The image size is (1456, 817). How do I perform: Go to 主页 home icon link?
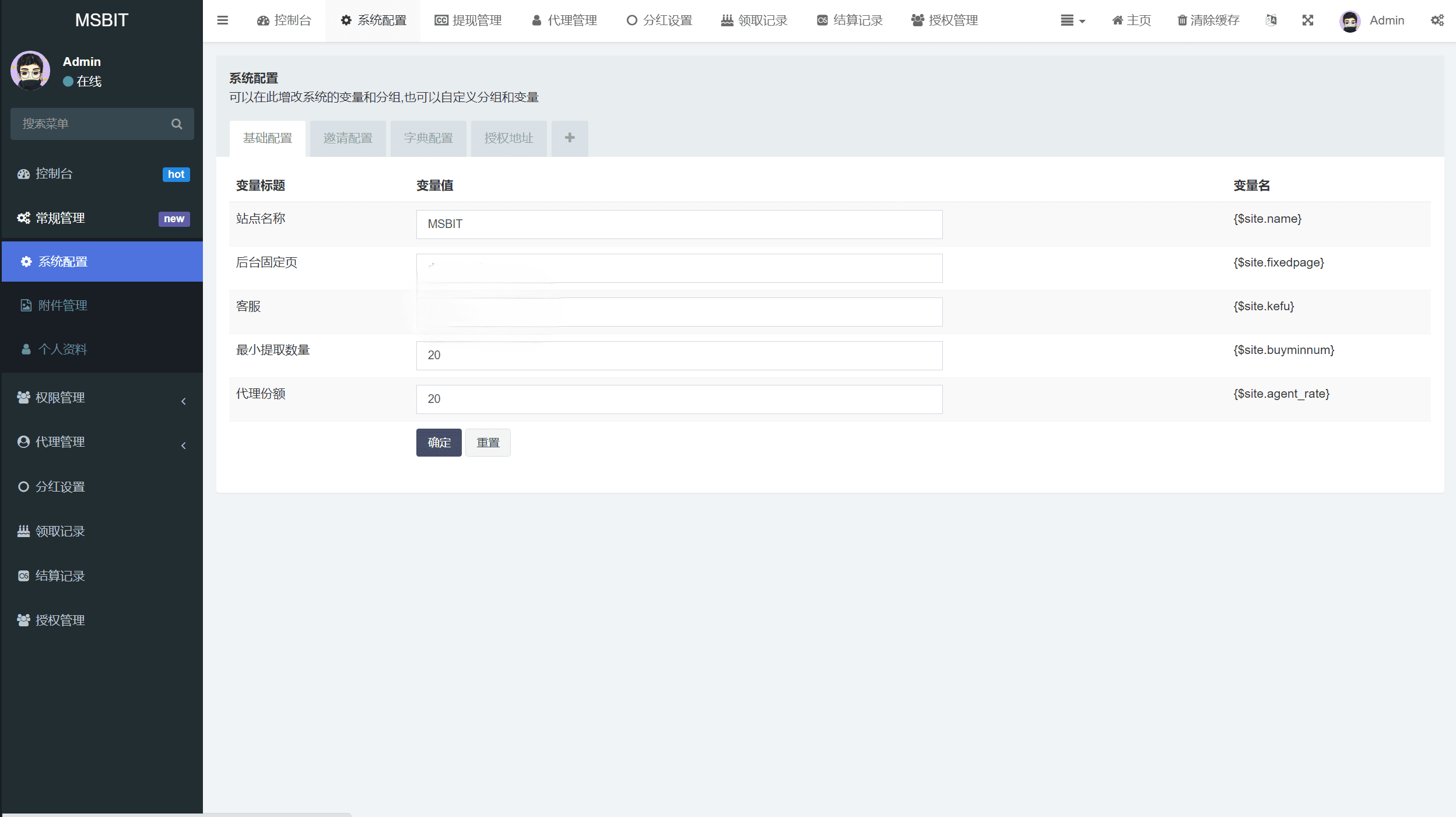tap(1131, 20)
